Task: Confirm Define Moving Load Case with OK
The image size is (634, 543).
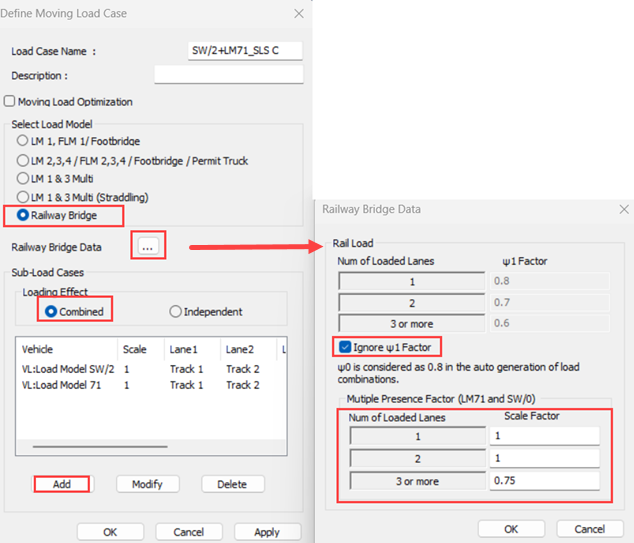Action: [110, 532]
